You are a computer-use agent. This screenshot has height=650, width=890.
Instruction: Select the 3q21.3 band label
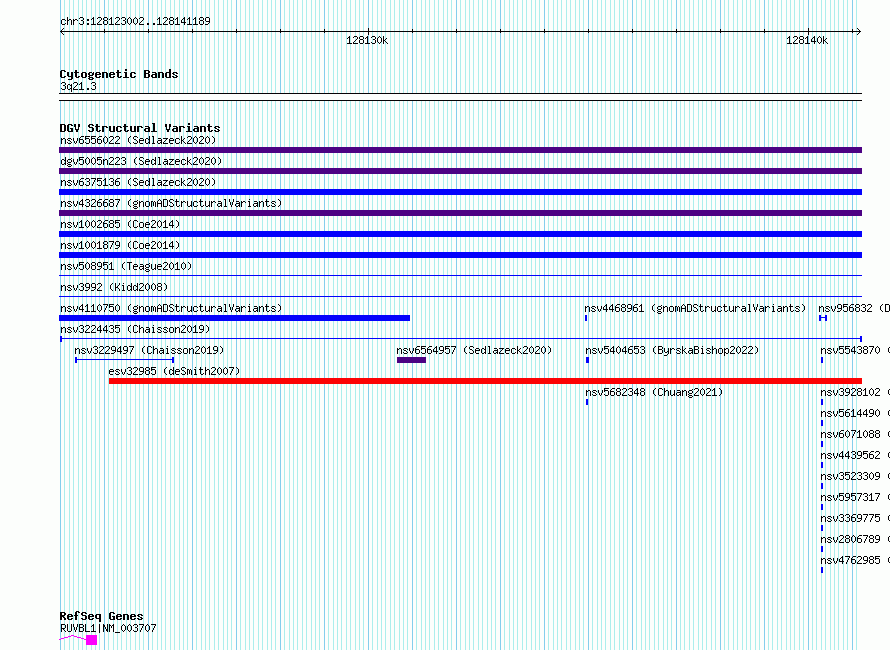(78, 86)
